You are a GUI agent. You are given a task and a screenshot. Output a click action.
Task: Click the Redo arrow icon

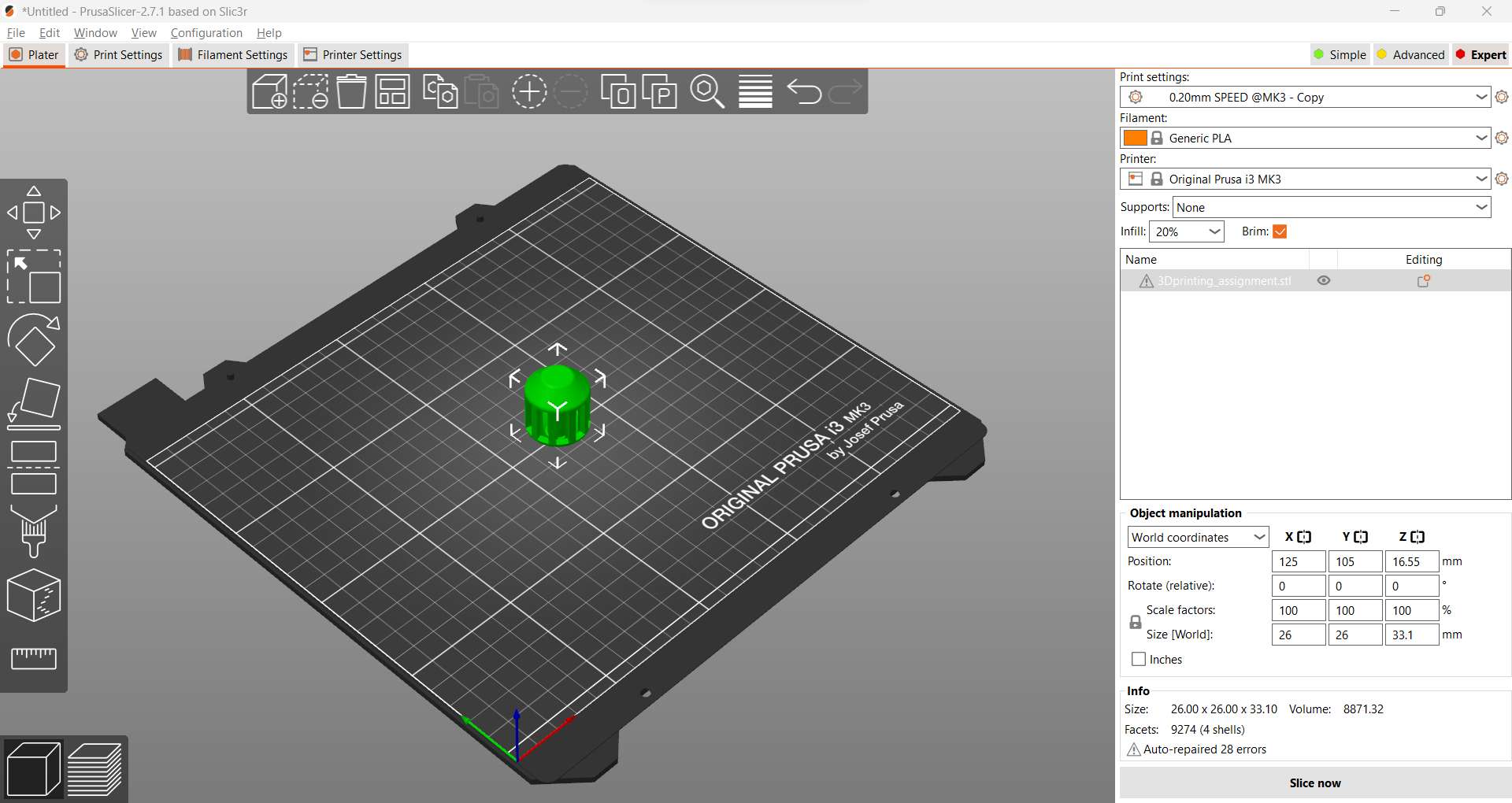click(x=845, y=92)
